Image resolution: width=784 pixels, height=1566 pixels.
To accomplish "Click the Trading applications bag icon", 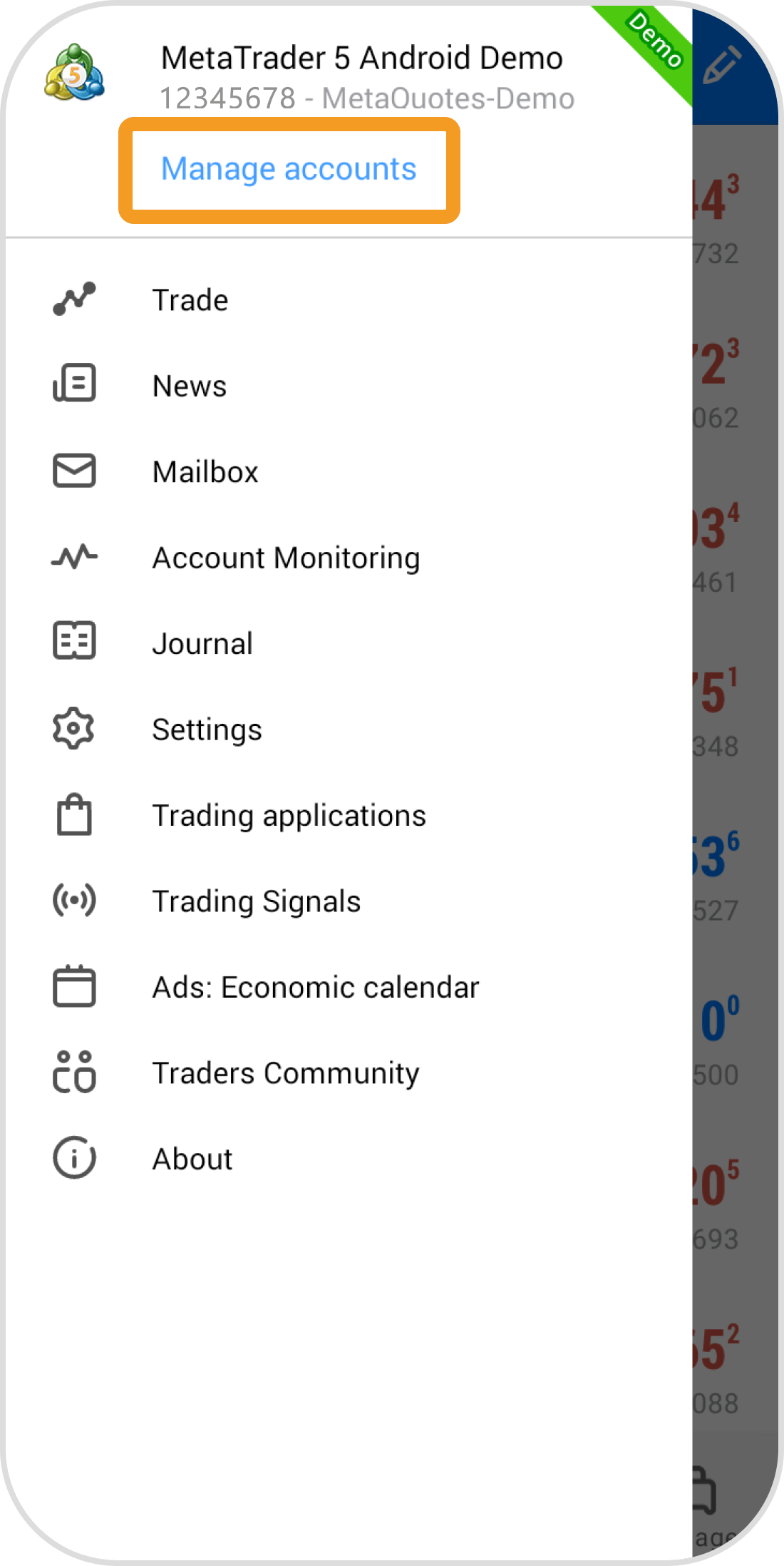I will point(74,814).
